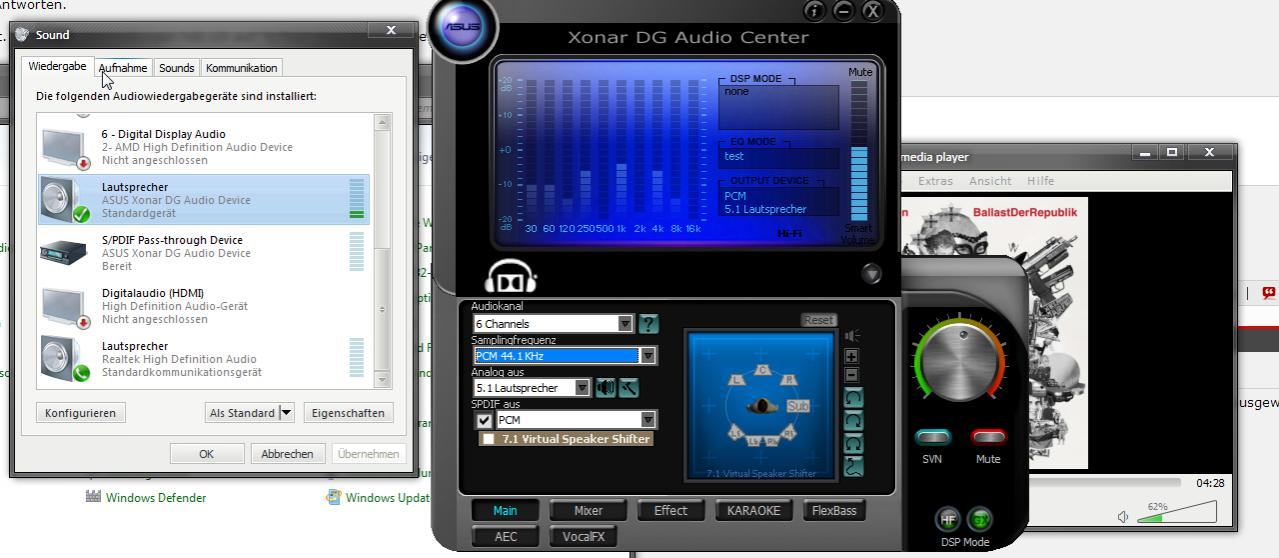This screenshot has width=1279, height=558.
Task: Click the green GX DSP mode button
Action: tap(980, 519)
